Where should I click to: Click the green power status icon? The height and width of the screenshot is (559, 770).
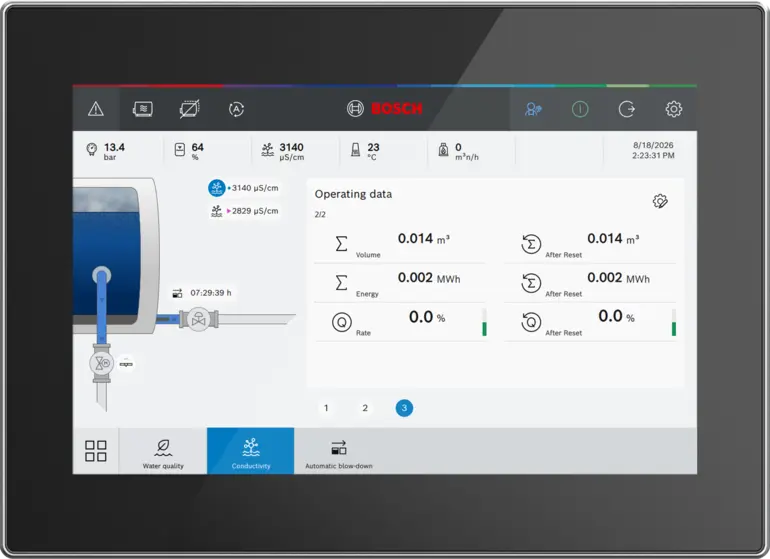pyautogui.click(x=580, y=109)
